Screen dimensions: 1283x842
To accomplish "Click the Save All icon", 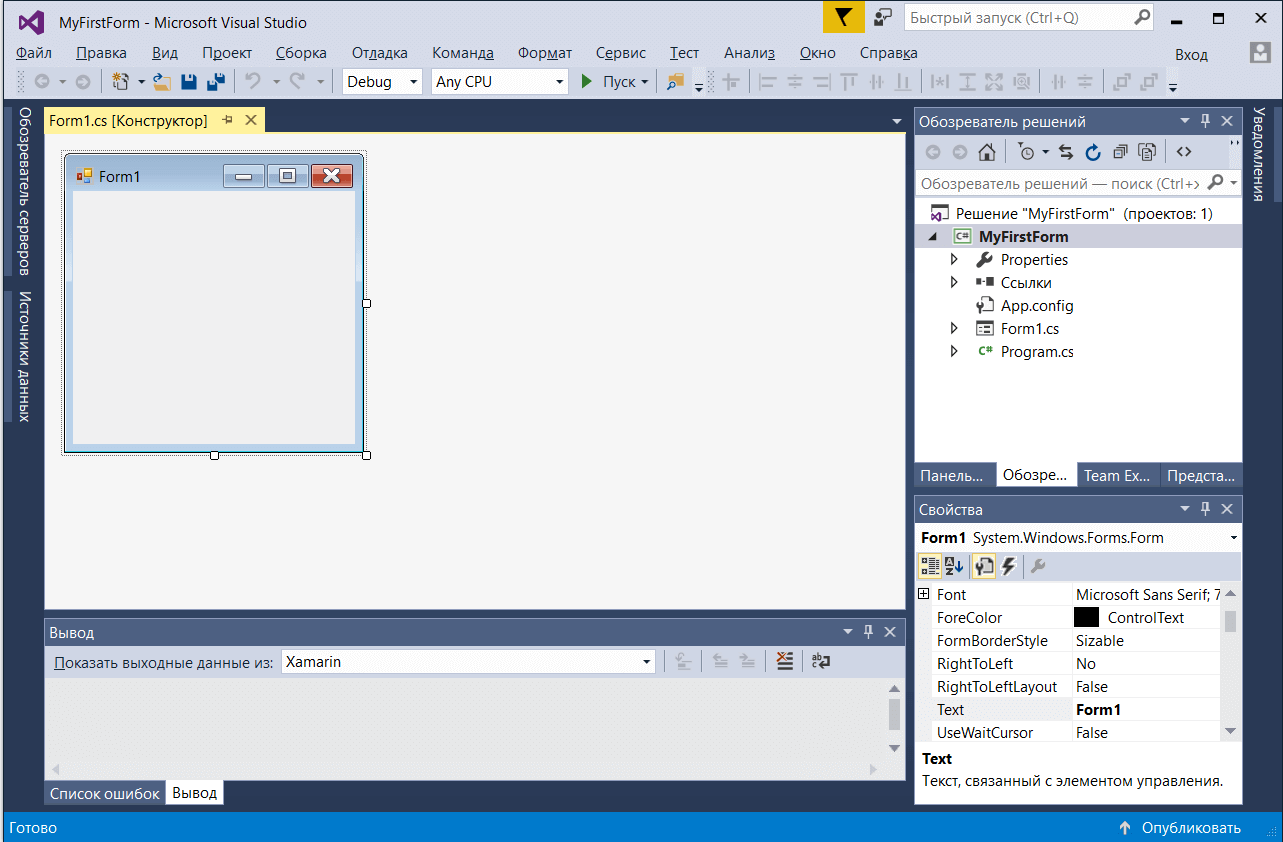I will coord(214,82).
